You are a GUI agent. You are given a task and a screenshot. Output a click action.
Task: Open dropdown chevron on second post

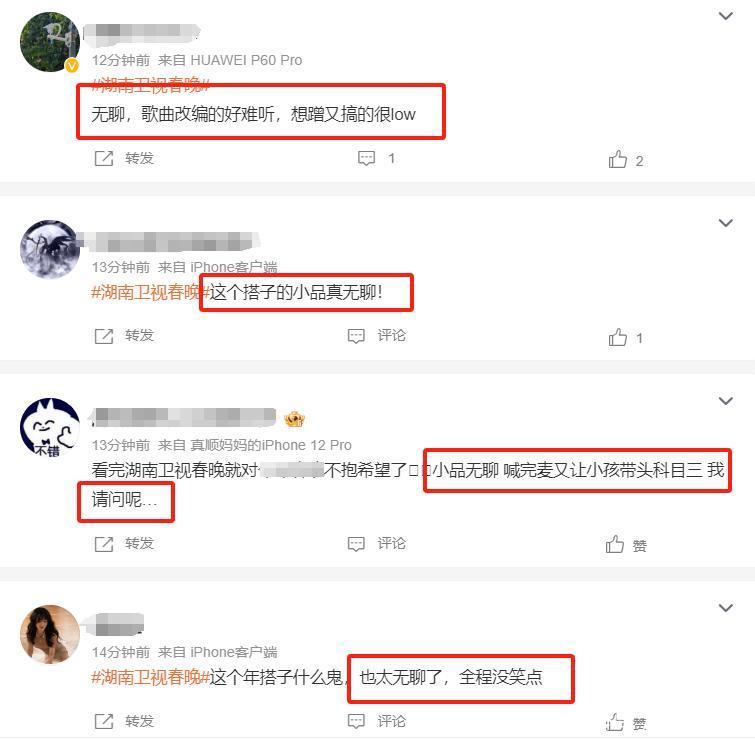point(726,223)
